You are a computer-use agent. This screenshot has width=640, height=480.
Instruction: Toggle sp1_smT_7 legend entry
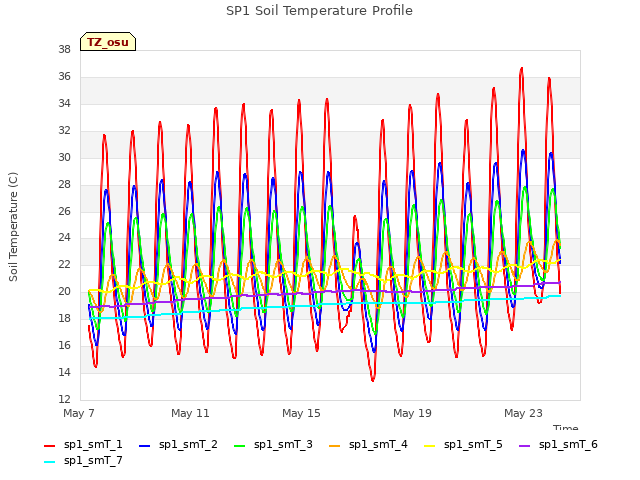pyautogui.click(x=83, y=461)
